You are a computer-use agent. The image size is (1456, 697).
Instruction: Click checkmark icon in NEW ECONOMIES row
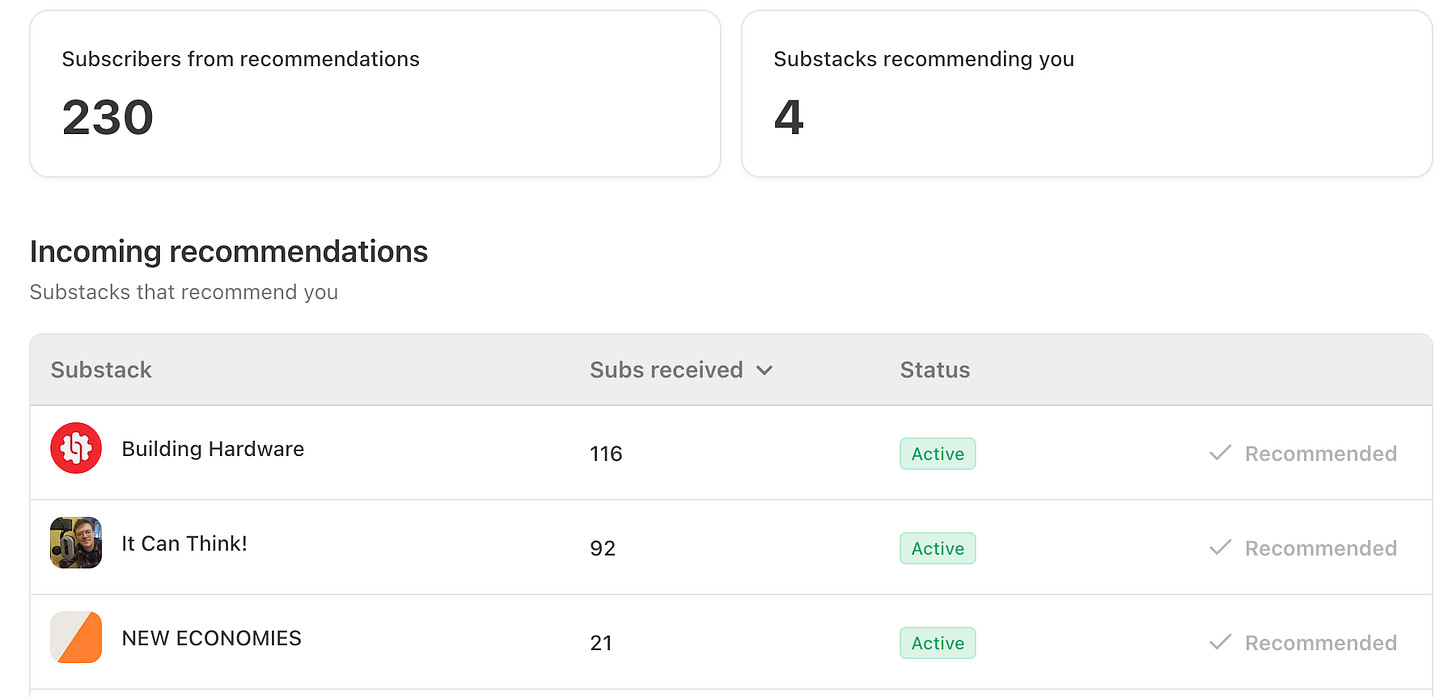tap(1220, 642)
